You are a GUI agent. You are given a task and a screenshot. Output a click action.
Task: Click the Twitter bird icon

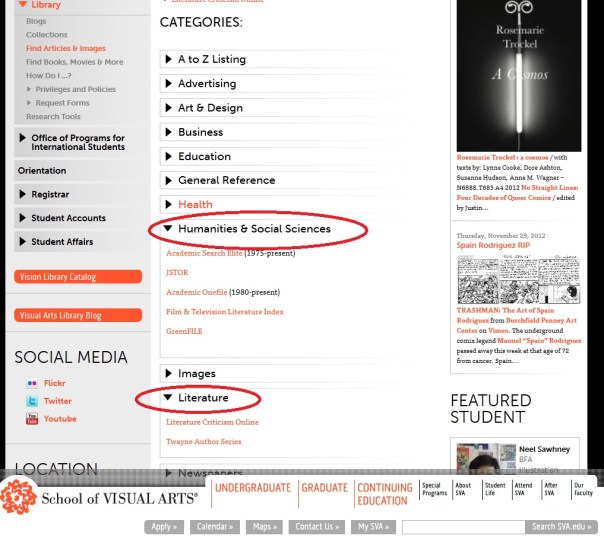pos(32,401)
